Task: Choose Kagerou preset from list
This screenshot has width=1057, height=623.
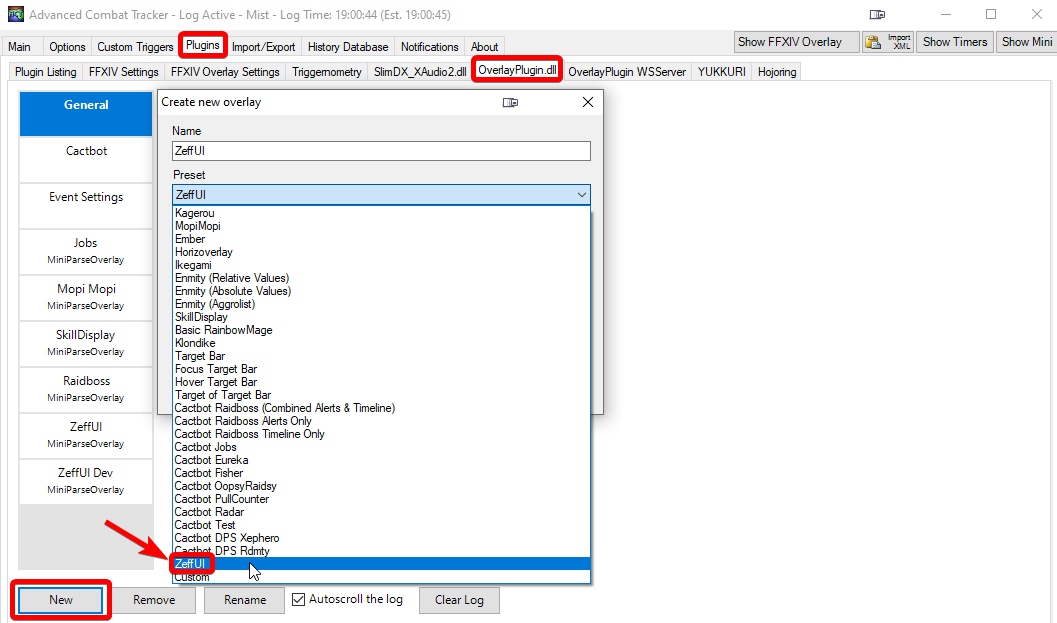Action: point(382,213)
